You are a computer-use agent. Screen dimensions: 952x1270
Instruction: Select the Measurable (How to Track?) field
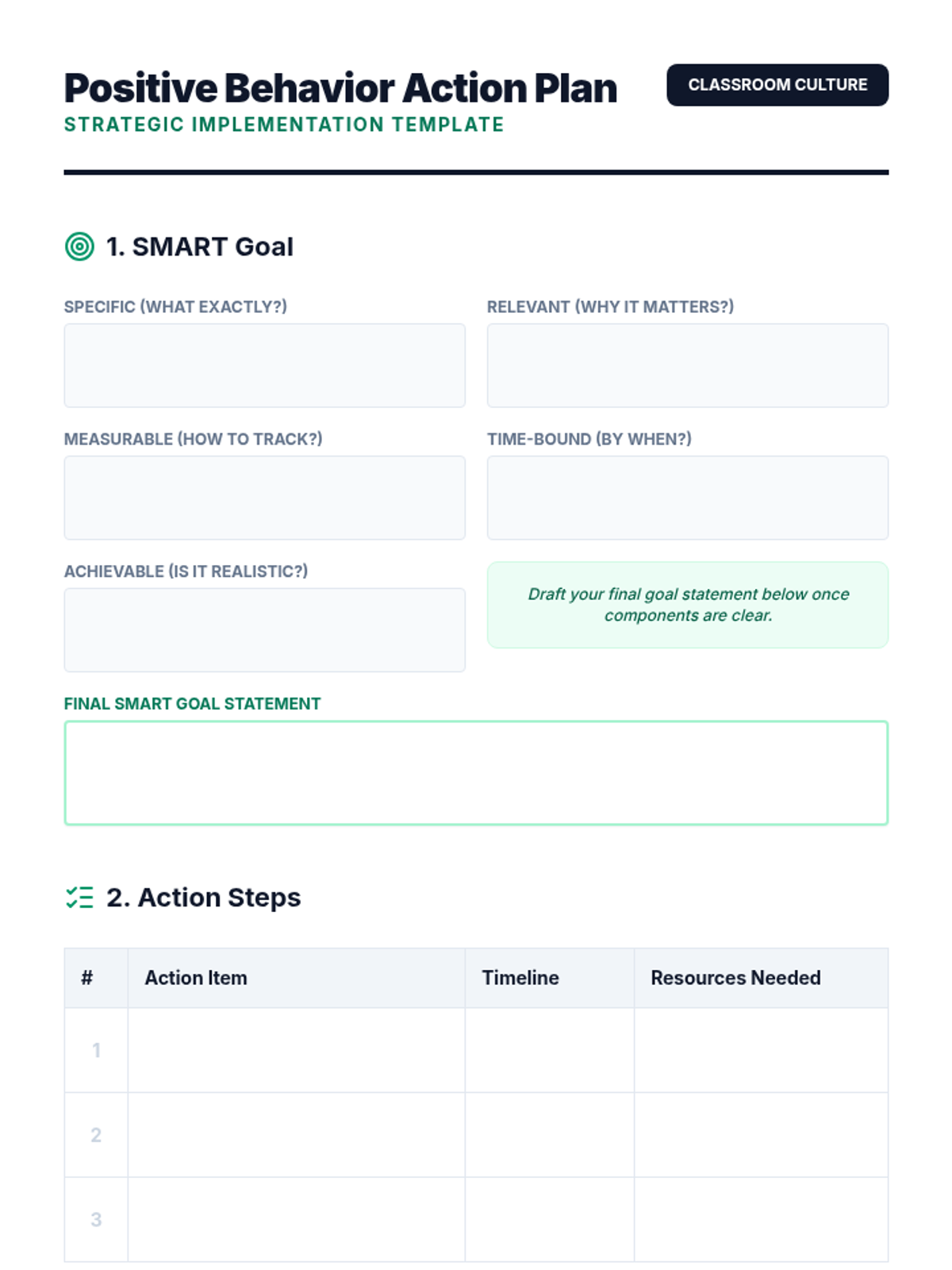[x=264, y=498]
